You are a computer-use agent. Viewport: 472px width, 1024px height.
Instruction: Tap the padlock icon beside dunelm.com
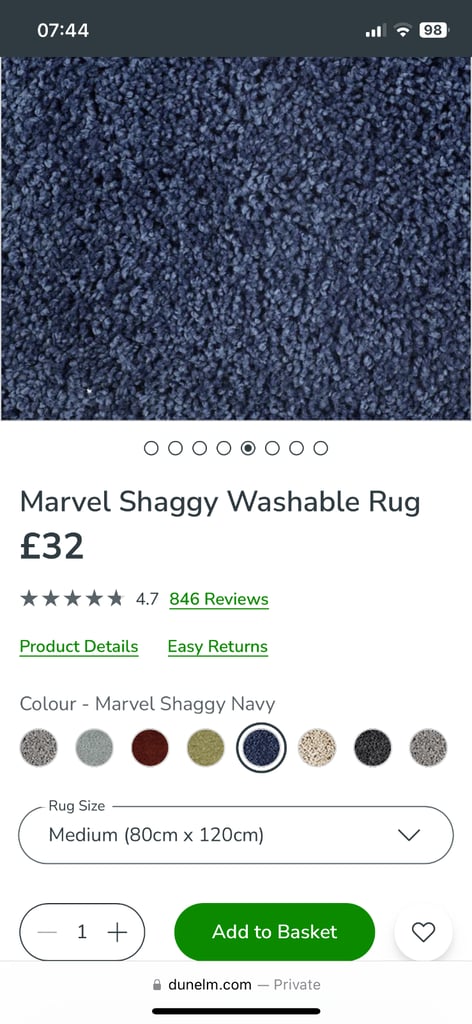157,985
